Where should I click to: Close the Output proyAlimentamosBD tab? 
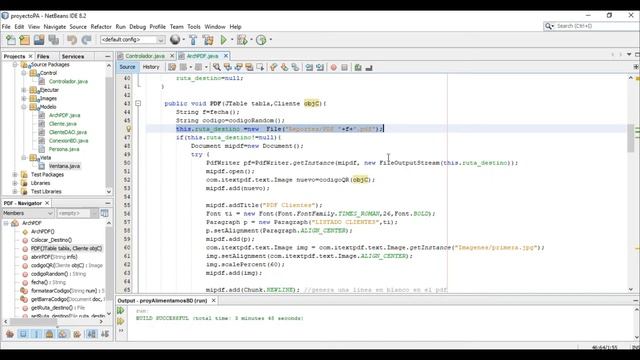(x=213, y=300)
